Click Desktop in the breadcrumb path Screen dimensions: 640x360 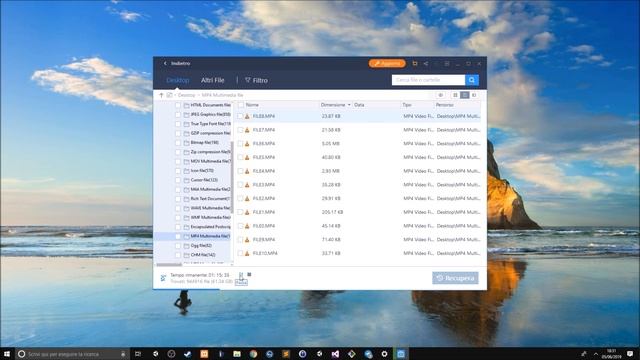[x=187, y=95]
